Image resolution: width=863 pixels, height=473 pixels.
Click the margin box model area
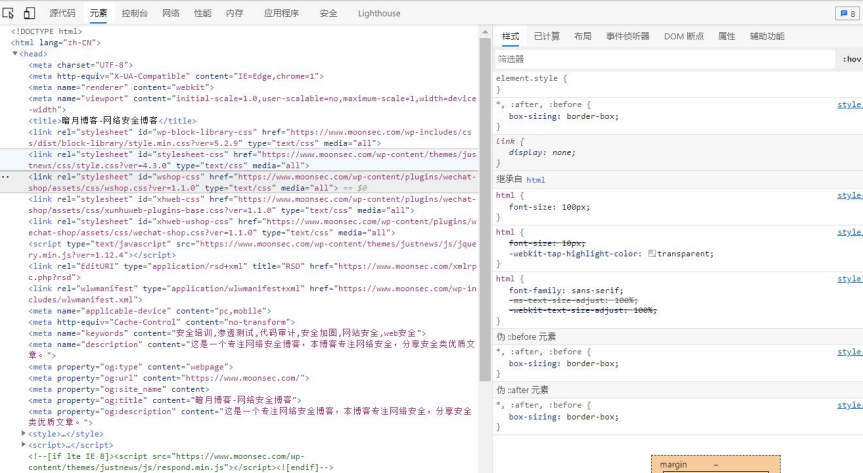[715, 464]
